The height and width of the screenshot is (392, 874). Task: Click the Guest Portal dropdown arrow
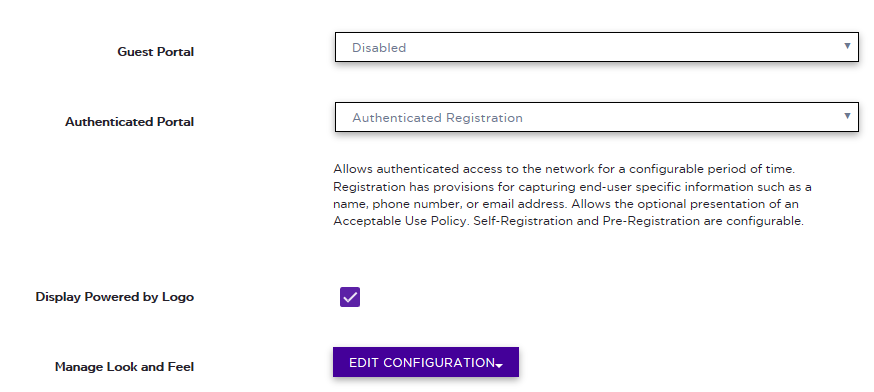(847, 46)
